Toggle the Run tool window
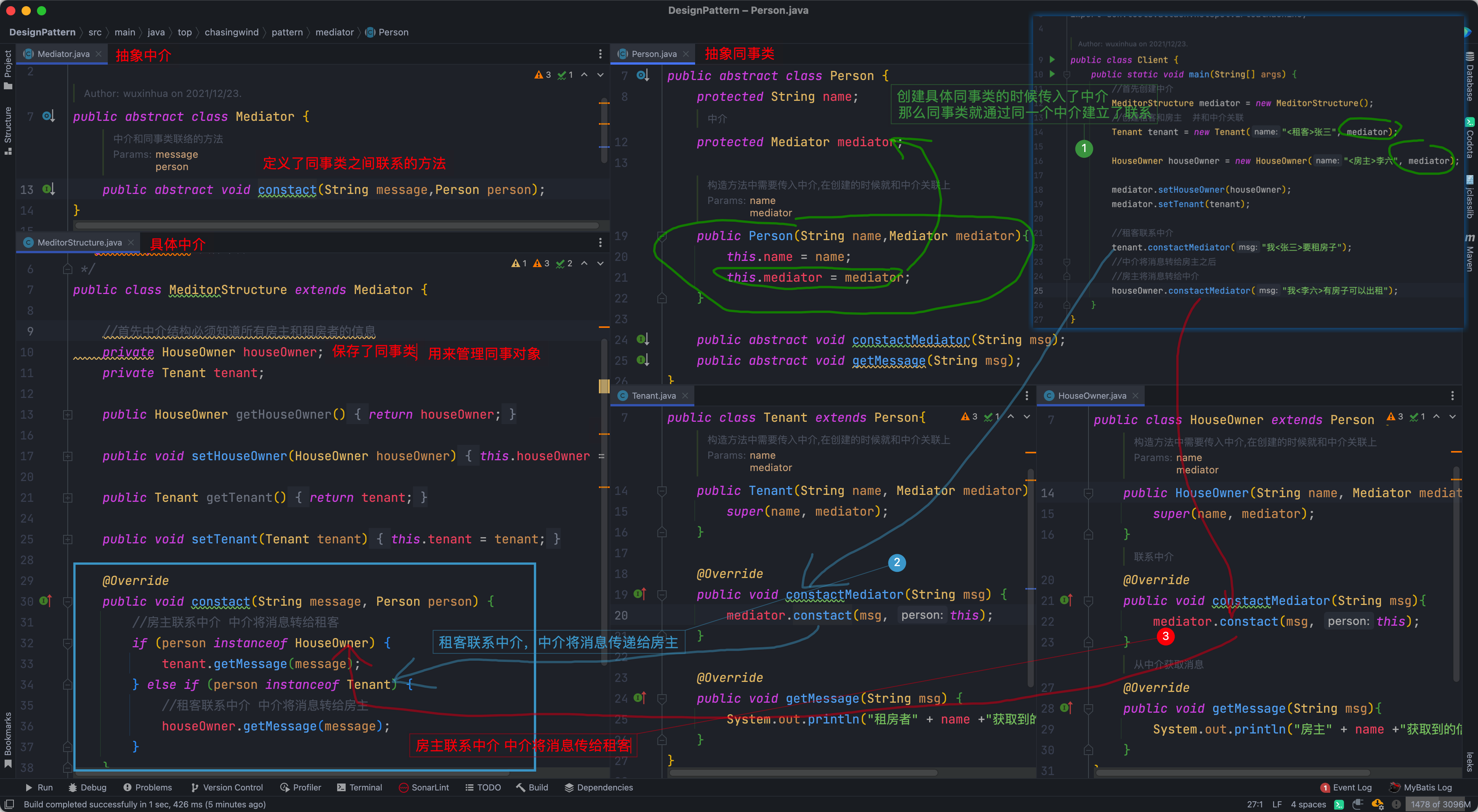 (39, 787)
